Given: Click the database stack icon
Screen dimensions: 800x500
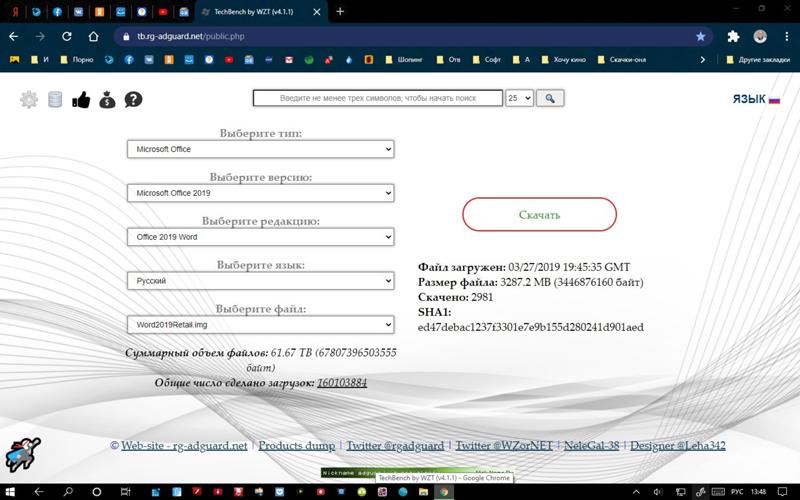Looking at the screenshot, I should [55, 99].
